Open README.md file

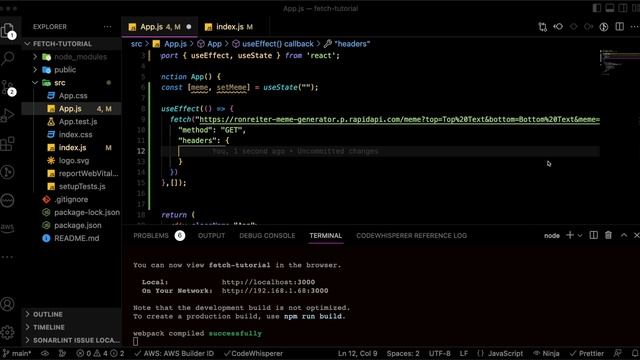[x=72, y=238]
